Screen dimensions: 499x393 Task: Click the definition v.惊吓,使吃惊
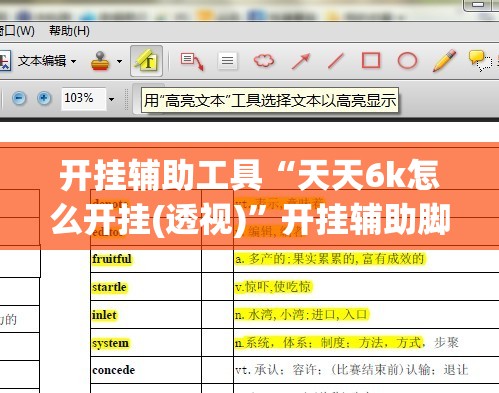pyautogui.click(x=273, y=287)
